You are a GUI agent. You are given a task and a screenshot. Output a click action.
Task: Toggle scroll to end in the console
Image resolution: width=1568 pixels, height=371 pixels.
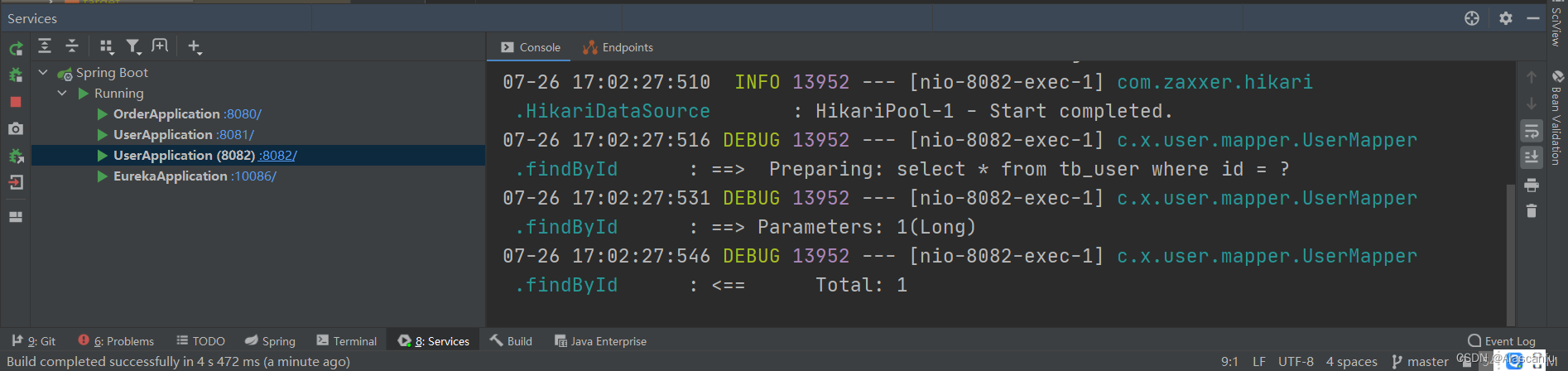(1532, 157)
